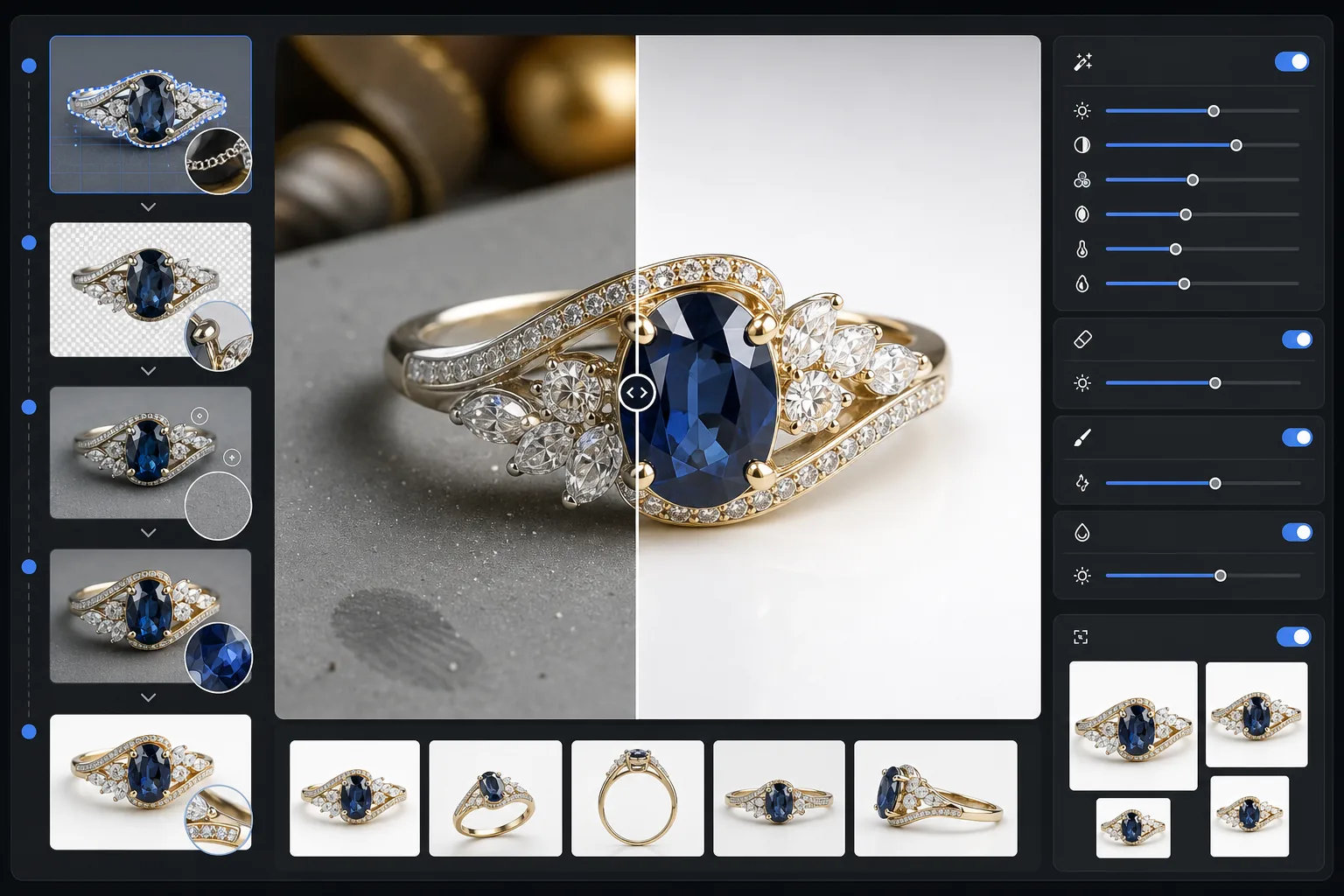Open side-angle ring view at filmstrip end
This screenshot has height=896, width=1344.
coord(935,798)
